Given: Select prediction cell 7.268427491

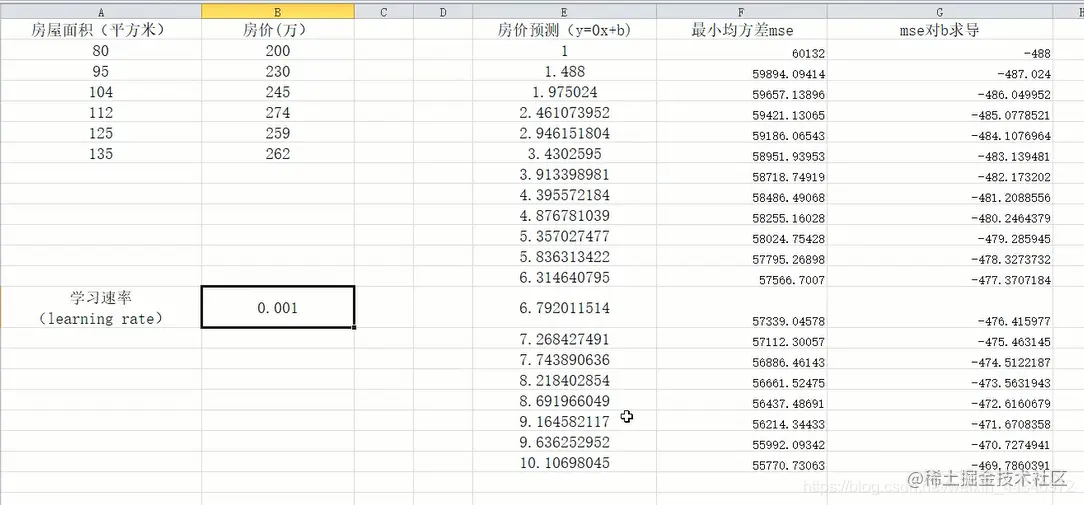Looking at the screenshot, I should coord(565,339).
